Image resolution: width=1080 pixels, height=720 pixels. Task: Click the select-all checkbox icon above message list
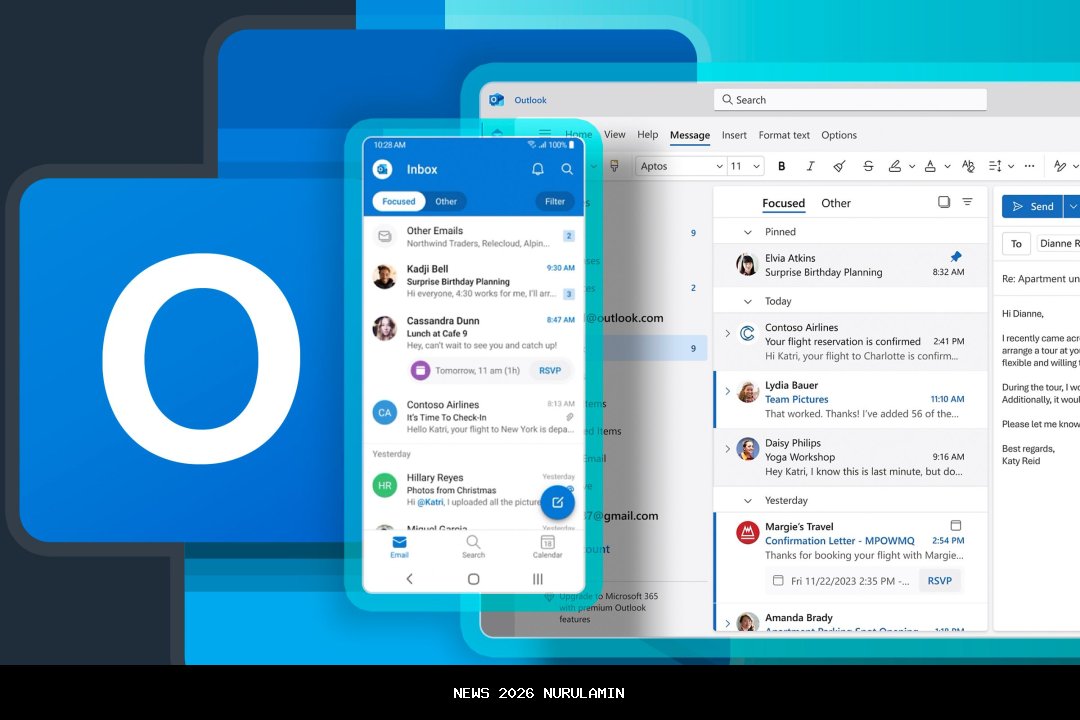(x=944, y=202)
